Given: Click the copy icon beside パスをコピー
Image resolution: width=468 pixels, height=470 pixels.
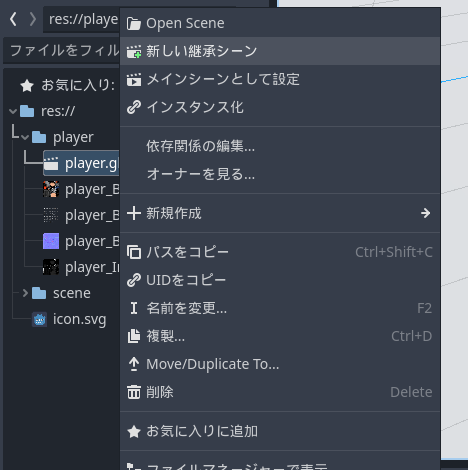Looking at the screenshot, I should 134,252.
